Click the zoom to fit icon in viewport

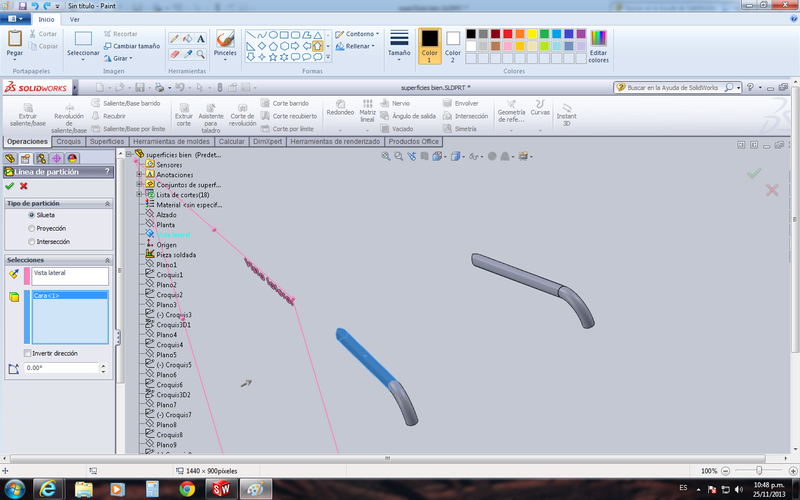pyautogui.click(x=386, y=156)
